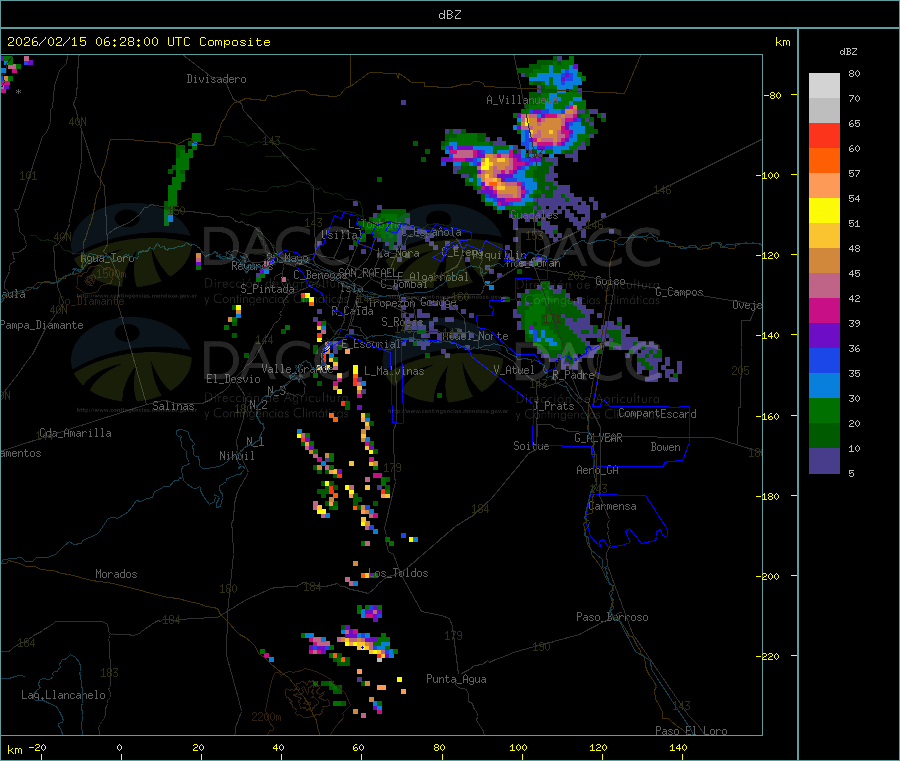Image resolution: width=900 pixels, height=761 pixels.
Task: Select the '0' tick on the bottom axis
Action: 119,747
